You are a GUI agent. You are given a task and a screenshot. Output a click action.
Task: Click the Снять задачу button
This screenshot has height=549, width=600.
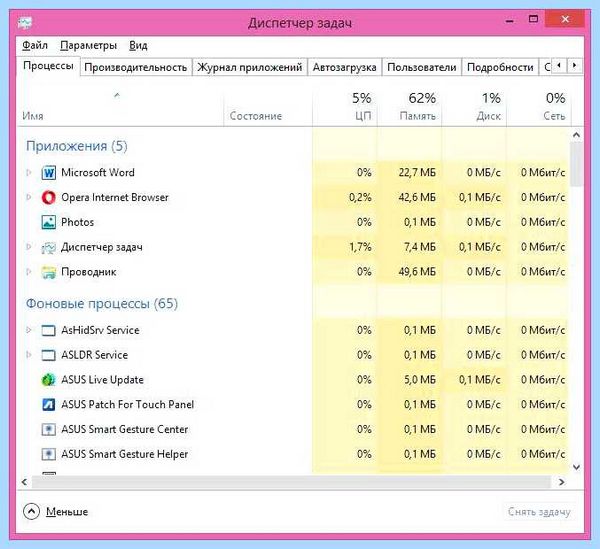(539, 512)
